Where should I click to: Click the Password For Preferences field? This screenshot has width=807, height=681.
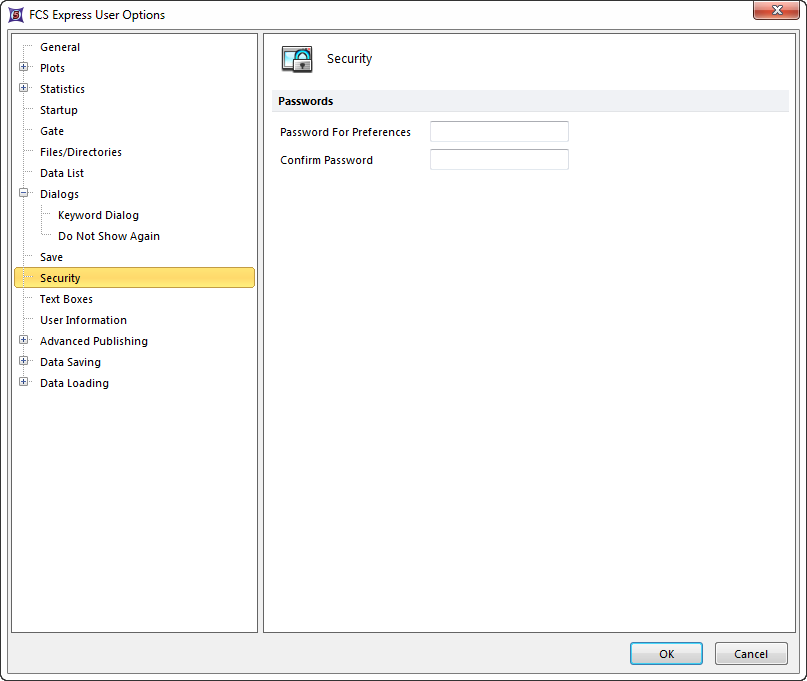point(499,132)
